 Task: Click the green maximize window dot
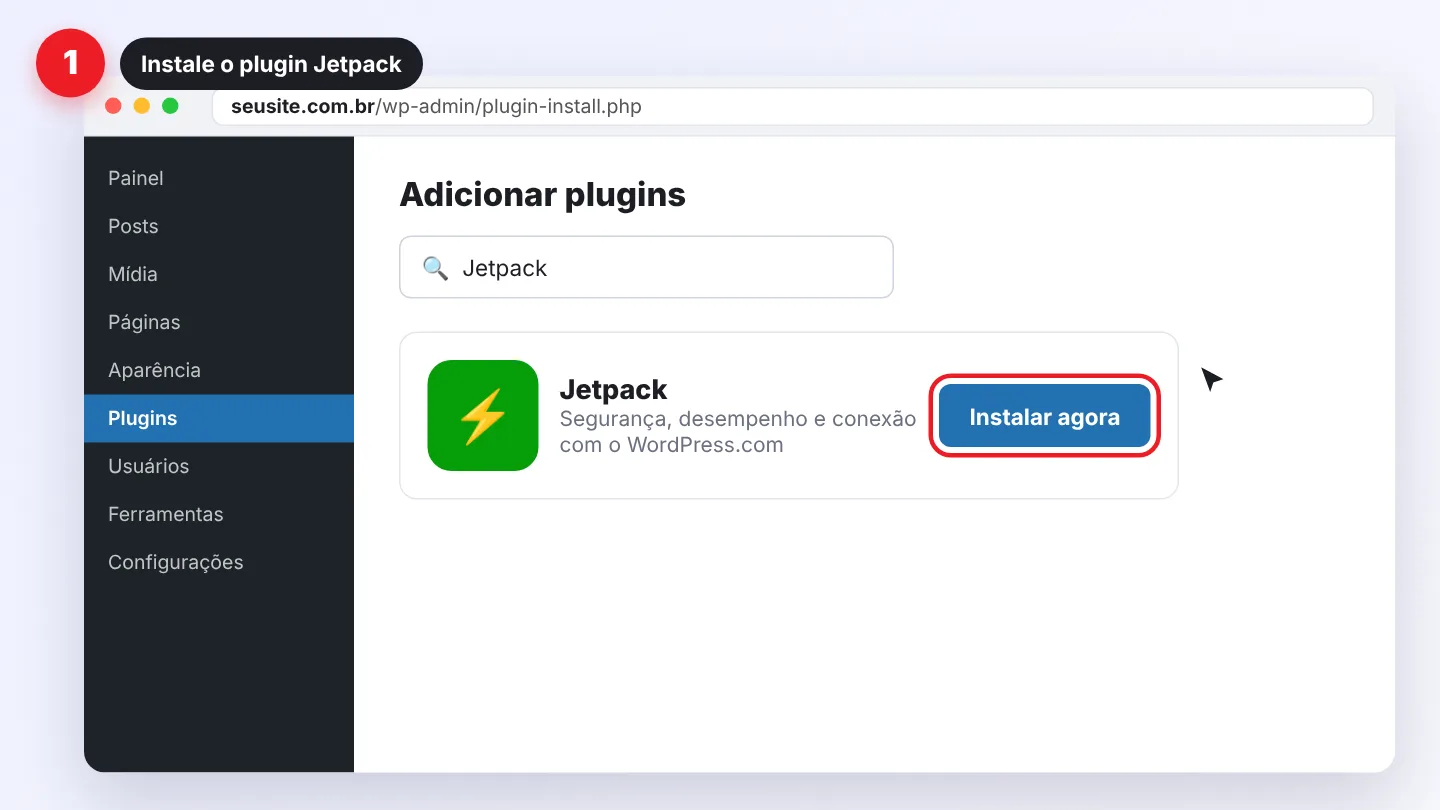170,106
